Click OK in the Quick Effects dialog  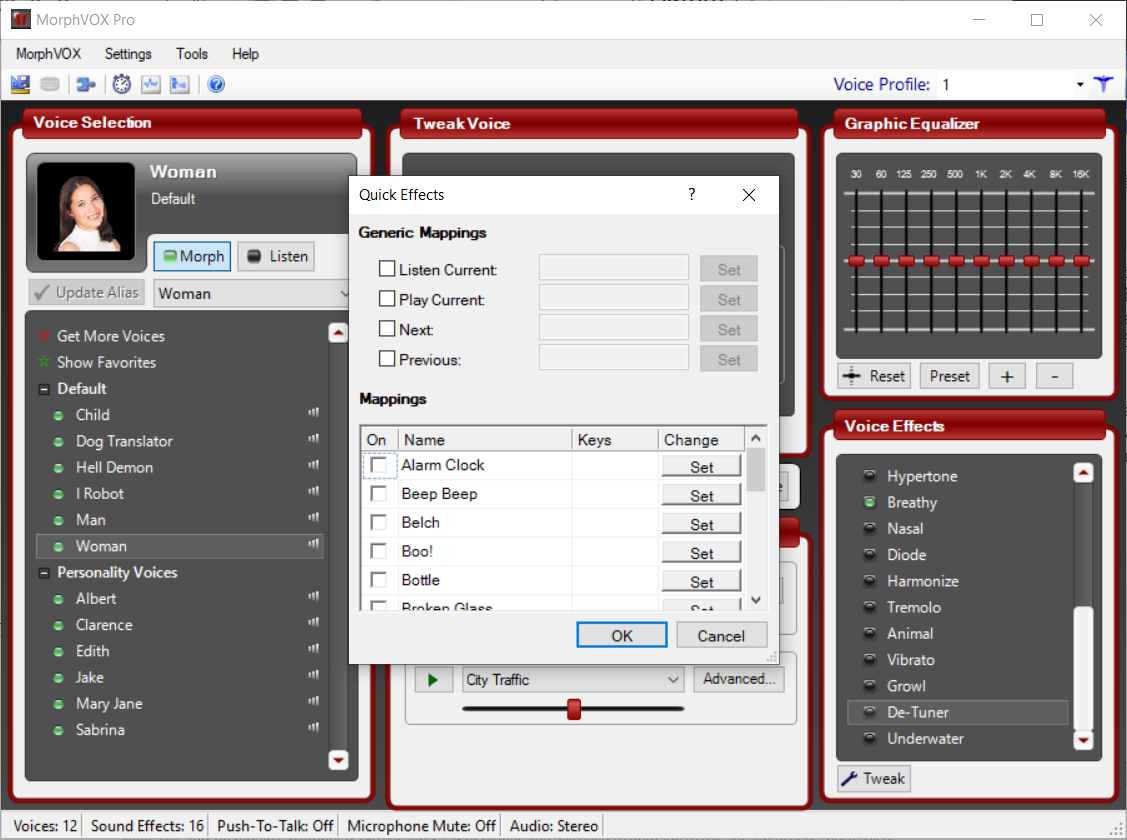[621, 635]
